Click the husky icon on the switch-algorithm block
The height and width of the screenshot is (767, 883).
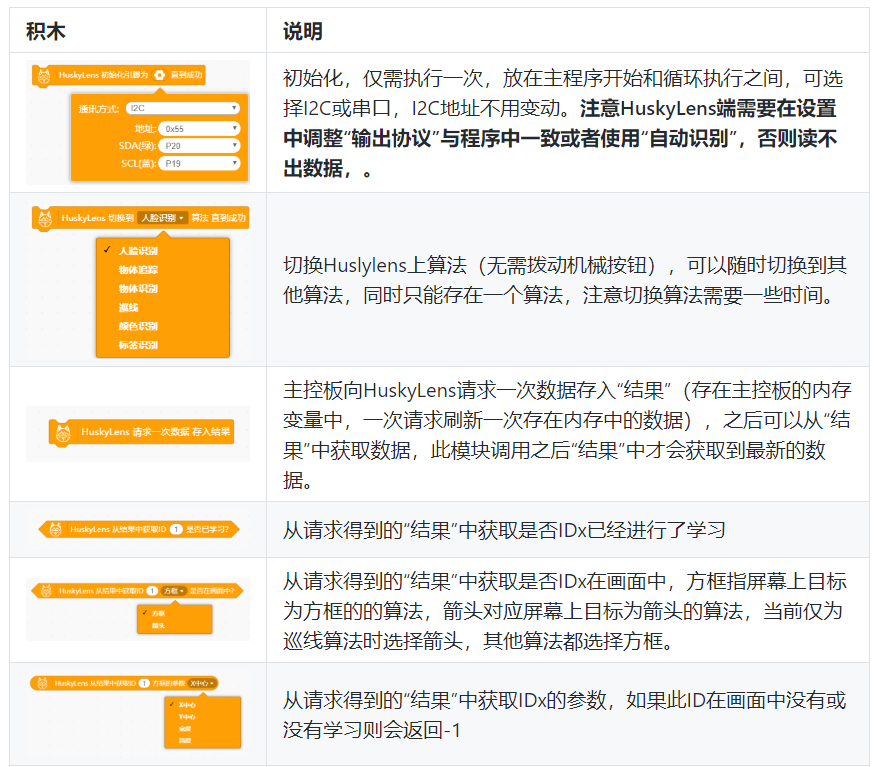(x=45, y=218)
